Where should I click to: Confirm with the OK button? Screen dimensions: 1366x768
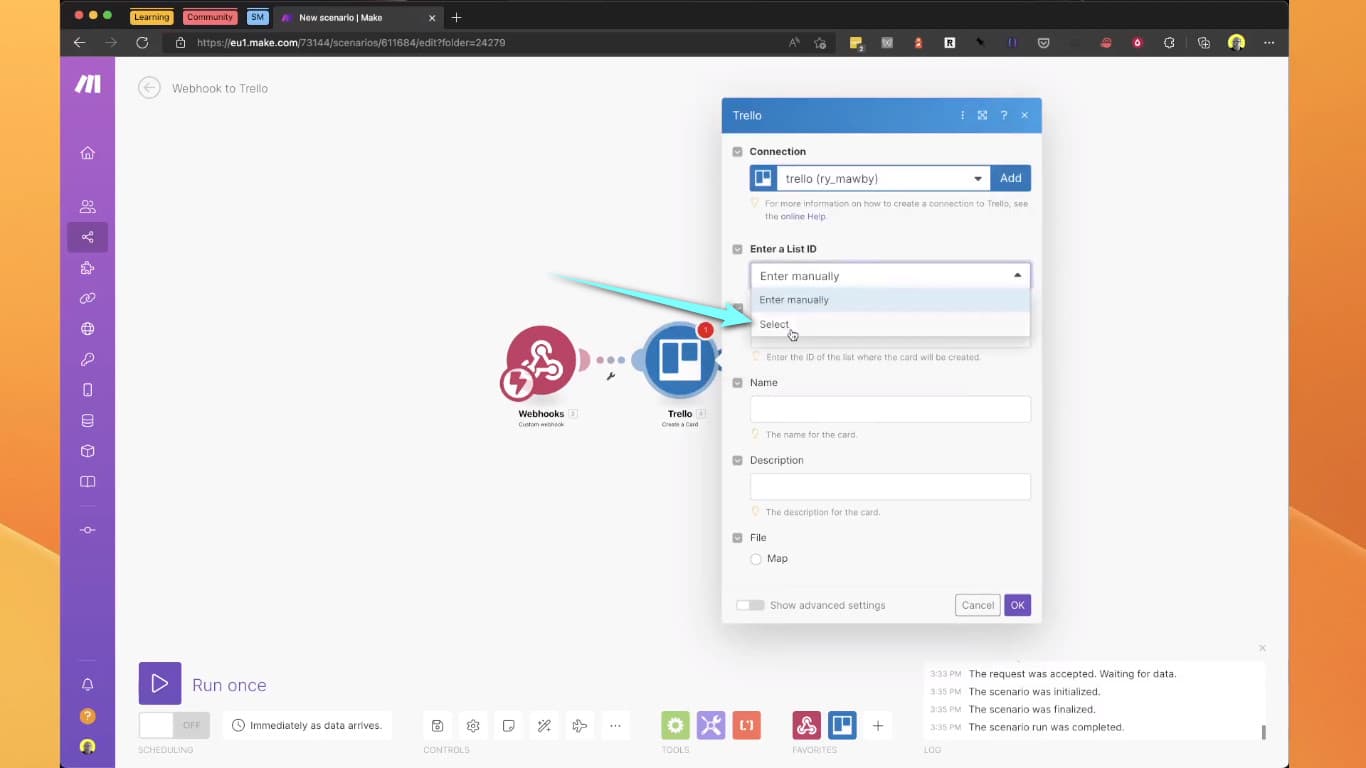point(1017,605)
